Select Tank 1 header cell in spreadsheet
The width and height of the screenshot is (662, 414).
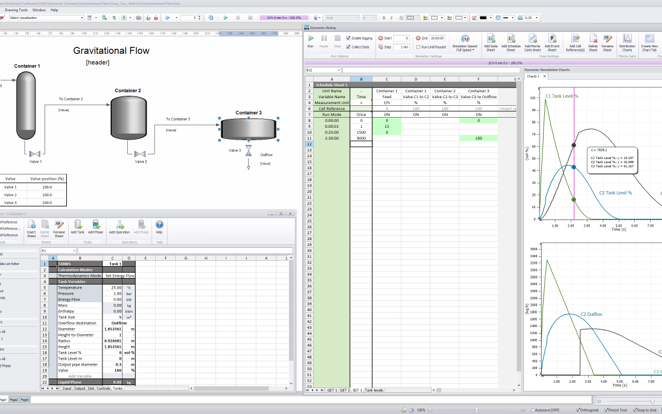pos(115,264)
